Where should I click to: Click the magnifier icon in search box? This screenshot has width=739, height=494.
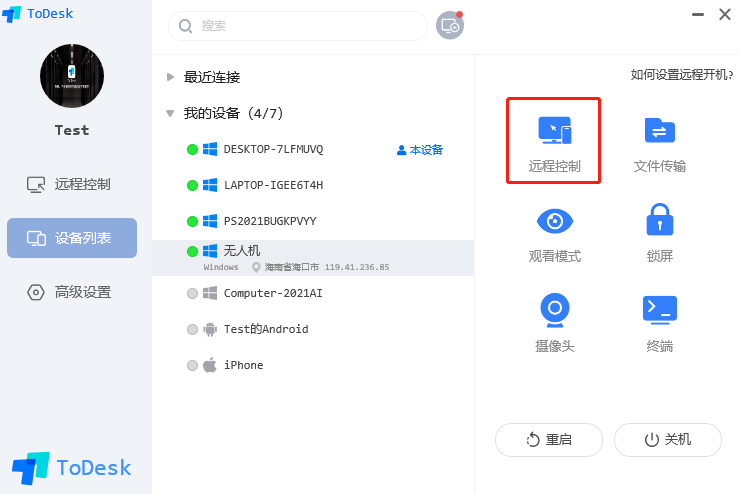(x=185, y=26)
